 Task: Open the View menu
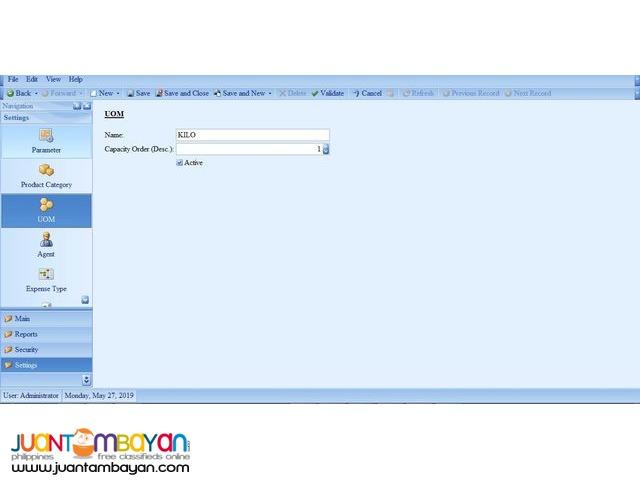coord(53,79)
